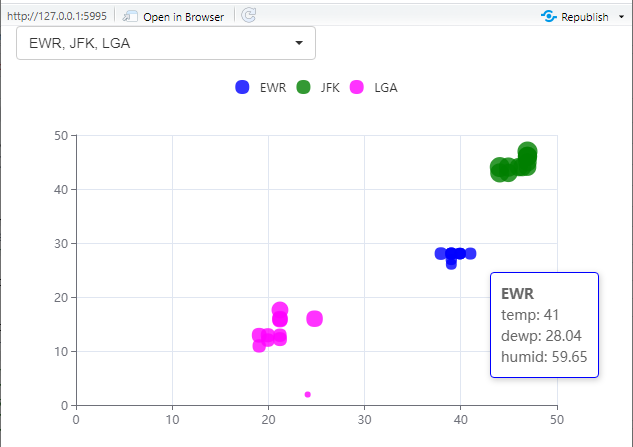Click the Open in Browser icon

130,16
